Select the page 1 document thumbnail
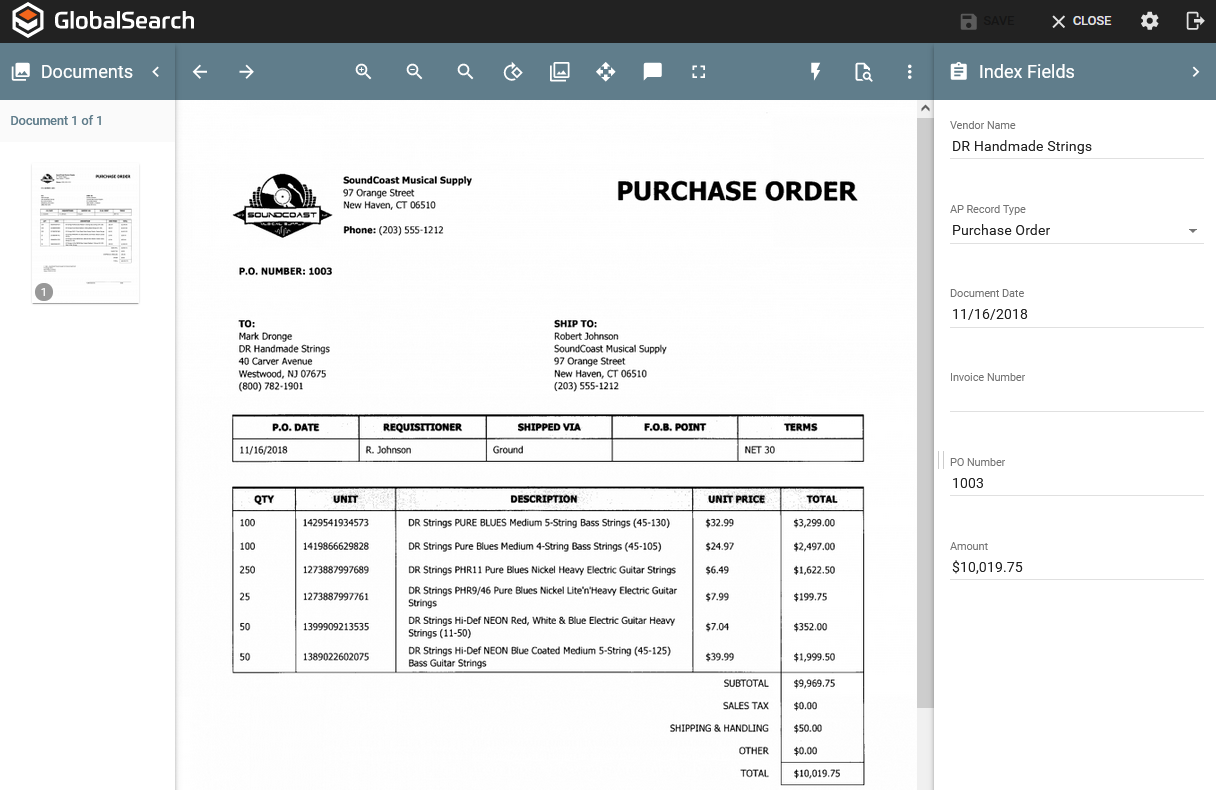1216x790 pixels. 85,233
